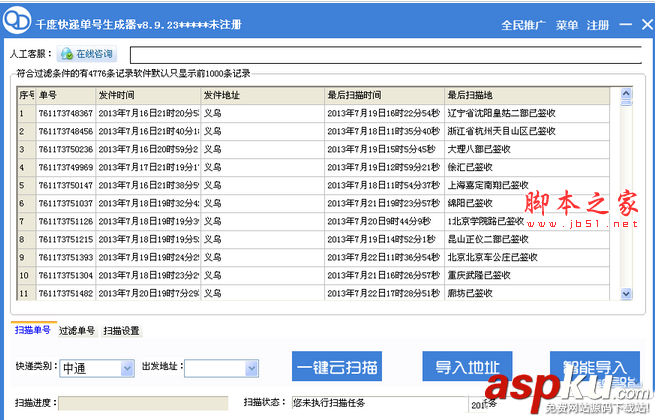This screenshot has height=420, width=655.
Task: Click the 导入地址 button
Action: (467, 367)
